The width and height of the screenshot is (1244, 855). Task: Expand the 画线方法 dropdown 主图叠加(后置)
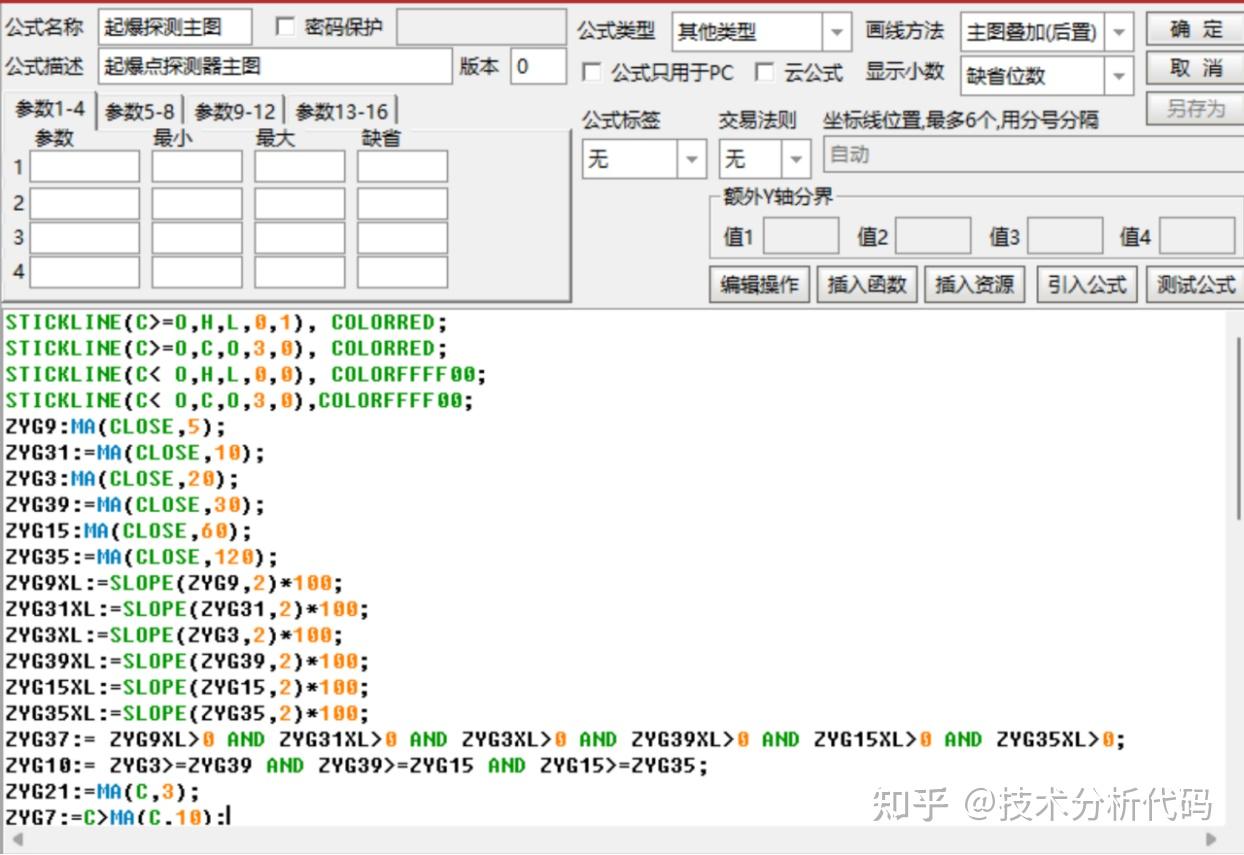pyautogui.click(x=1047, y=32)
